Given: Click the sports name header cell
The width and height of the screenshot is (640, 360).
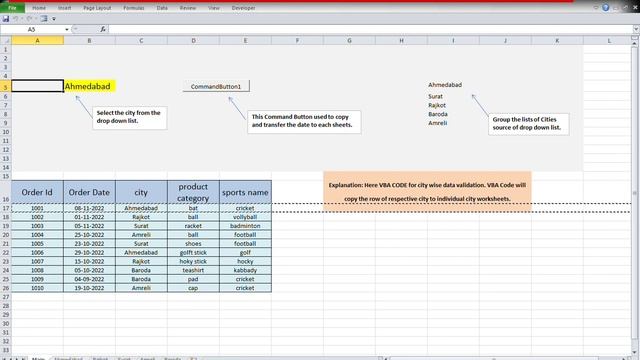Looking at the screenshot, I should pyautogui.click(x=245, y=192).
